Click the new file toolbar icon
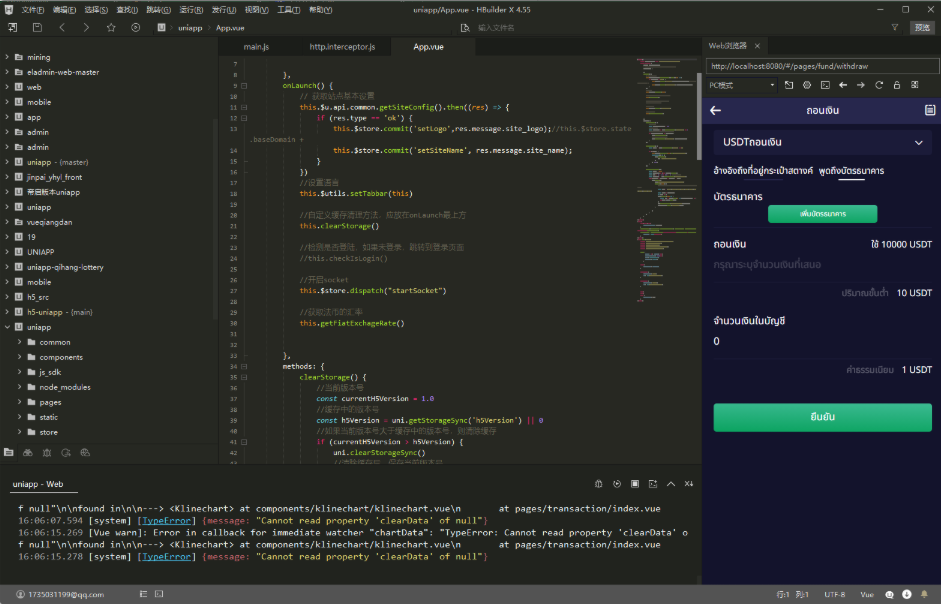This screenshot has height=604, width=941. 13,28
